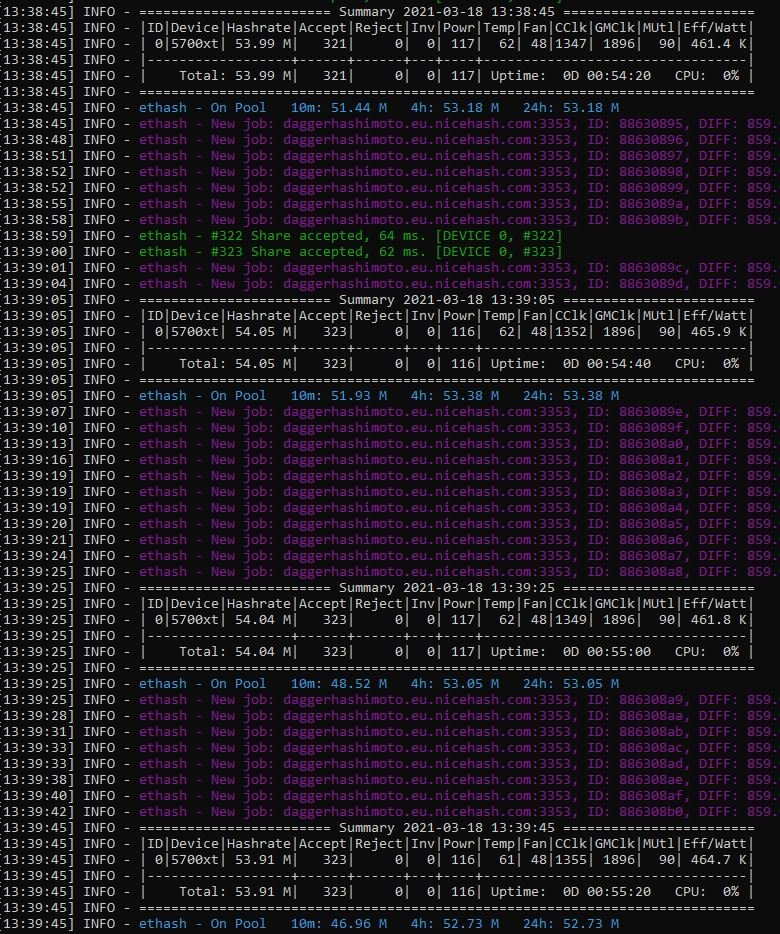Click the On Pool value '10m: 46.96 M'
Viewport: 780px width, 934px height.
[338, 924]
